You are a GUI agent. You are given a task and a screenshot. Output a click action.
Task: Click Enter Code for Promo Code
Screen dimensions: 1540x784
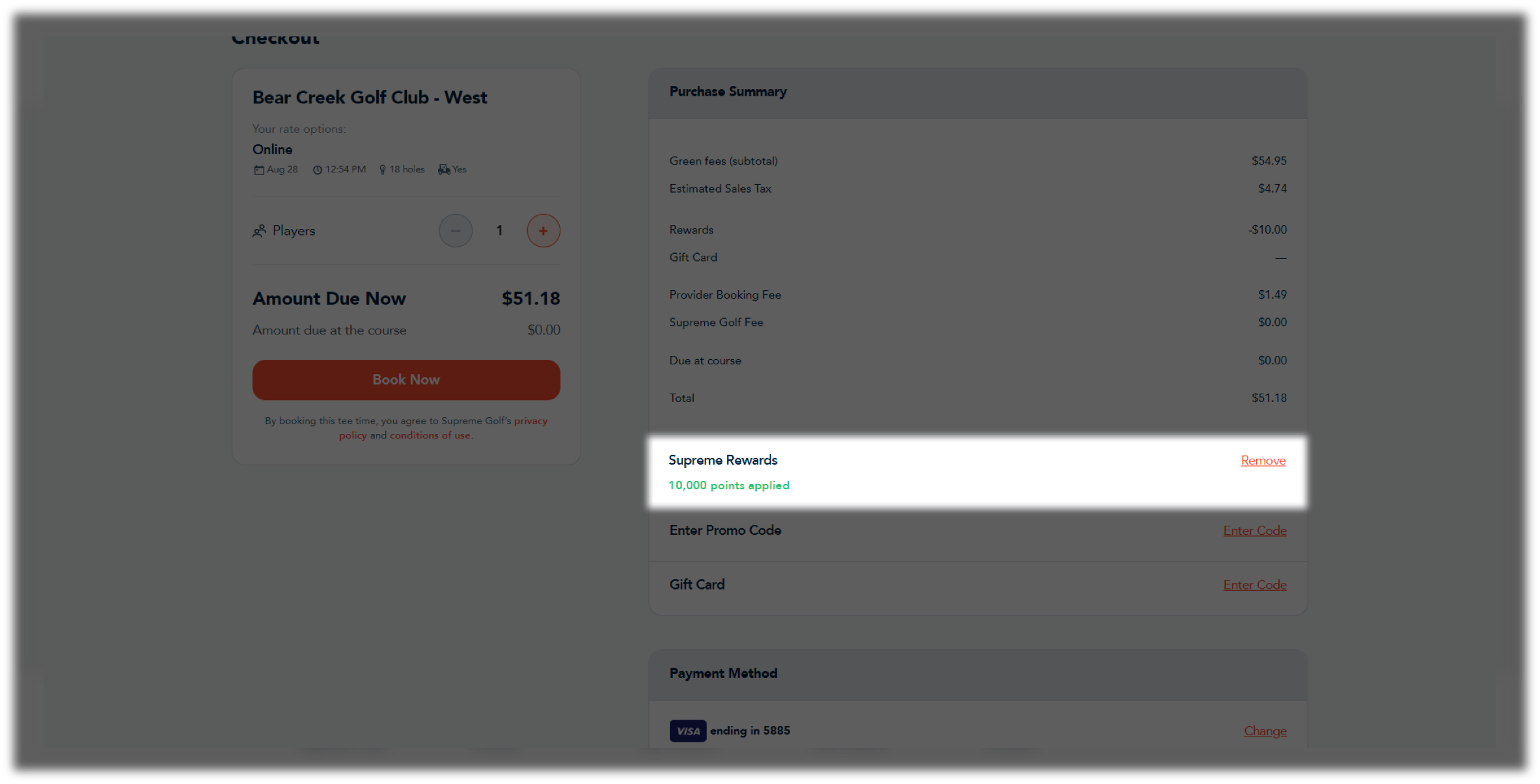click(x=1254, y=531)
